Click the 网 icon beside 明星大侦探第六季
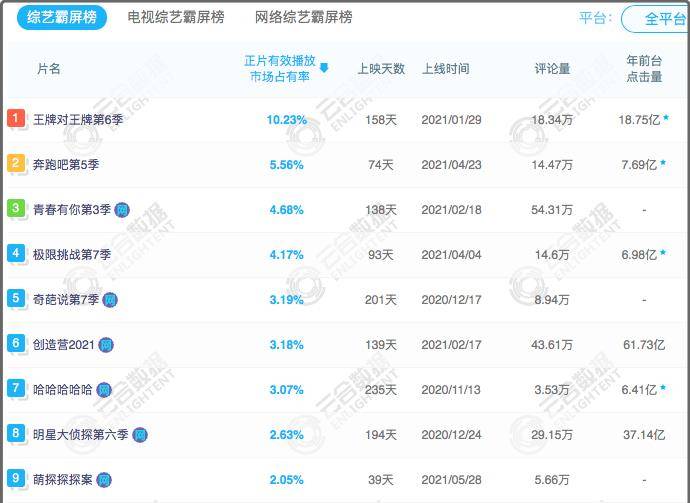This screenshot has width=690, height=503. click(x=140, y=435)
